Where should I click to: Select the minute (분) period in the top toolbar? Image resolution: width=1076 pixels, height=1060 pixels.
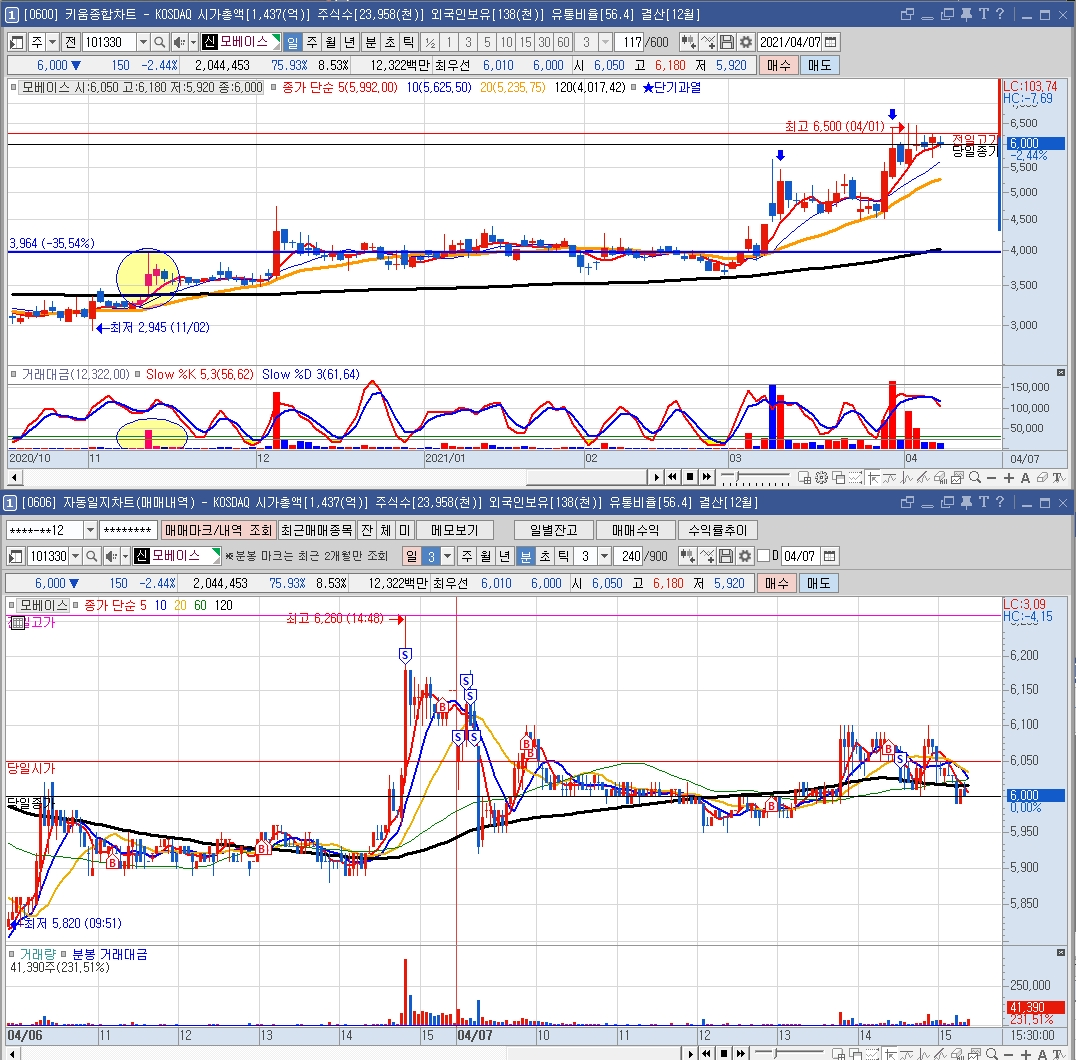pos(371,43)
